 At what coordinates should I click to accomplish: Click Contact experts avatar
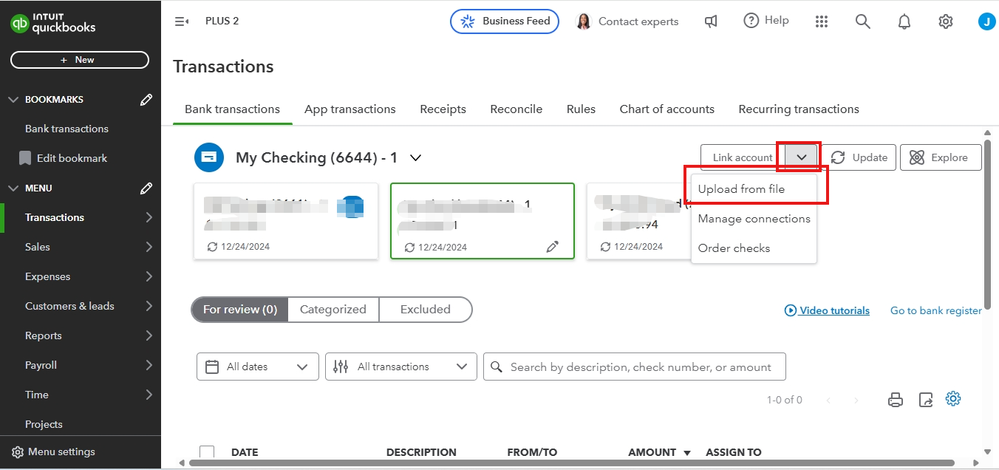[583, 22]
